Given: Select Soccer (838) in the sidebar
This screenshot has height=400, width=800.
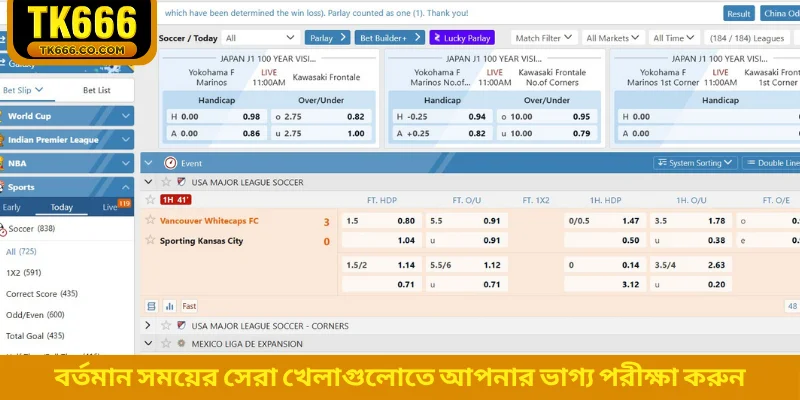Looking at the screenshot, I should pos(32,229).
